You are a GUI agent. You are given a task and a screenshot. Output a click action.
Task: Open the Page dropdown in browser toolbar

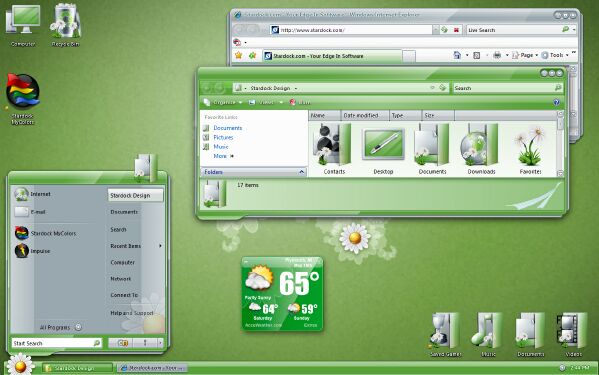point(525,55)
